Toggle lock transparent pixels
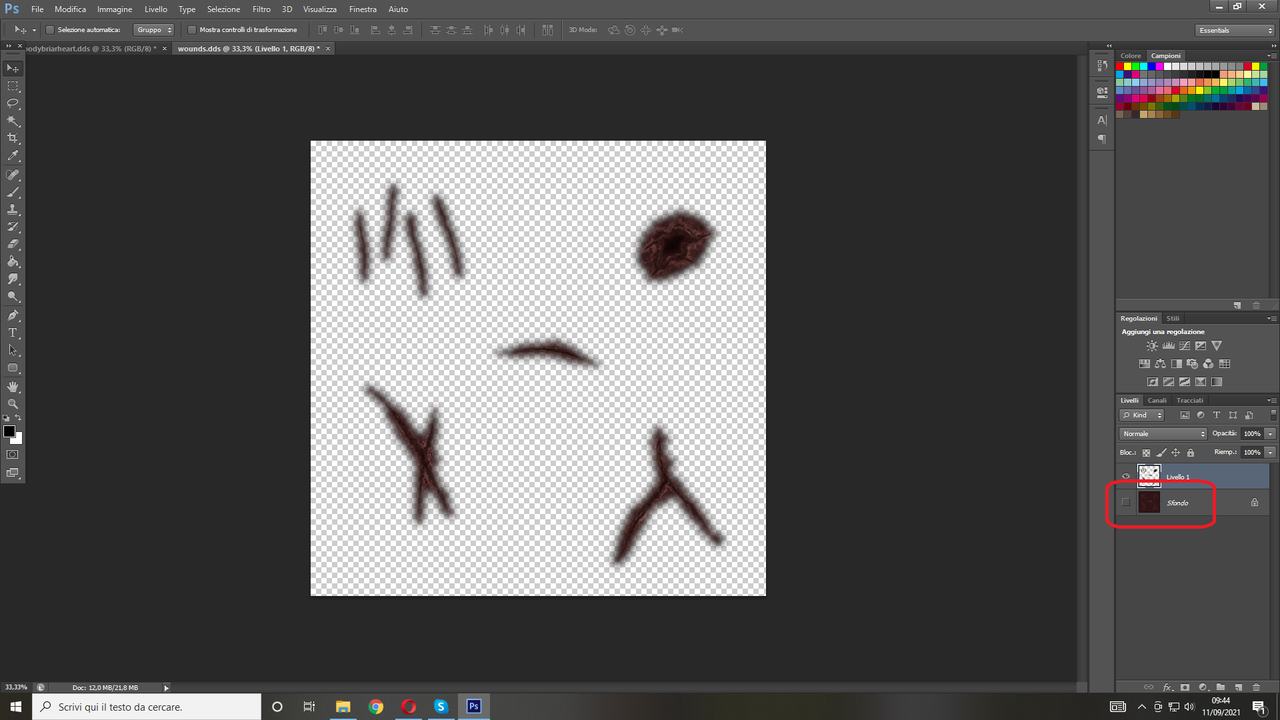The width and height of the screenshot is (1280, 720). pyautogui.click(x=1146, y=453)
